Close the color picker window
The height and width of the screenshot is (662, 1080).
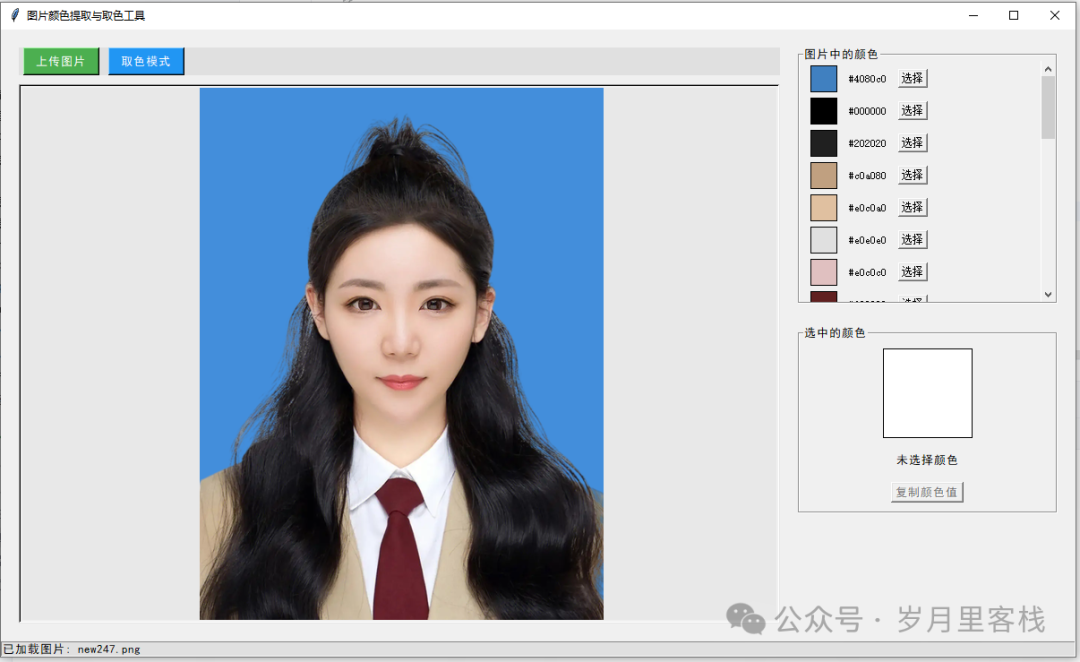(x=1055, y=15)
